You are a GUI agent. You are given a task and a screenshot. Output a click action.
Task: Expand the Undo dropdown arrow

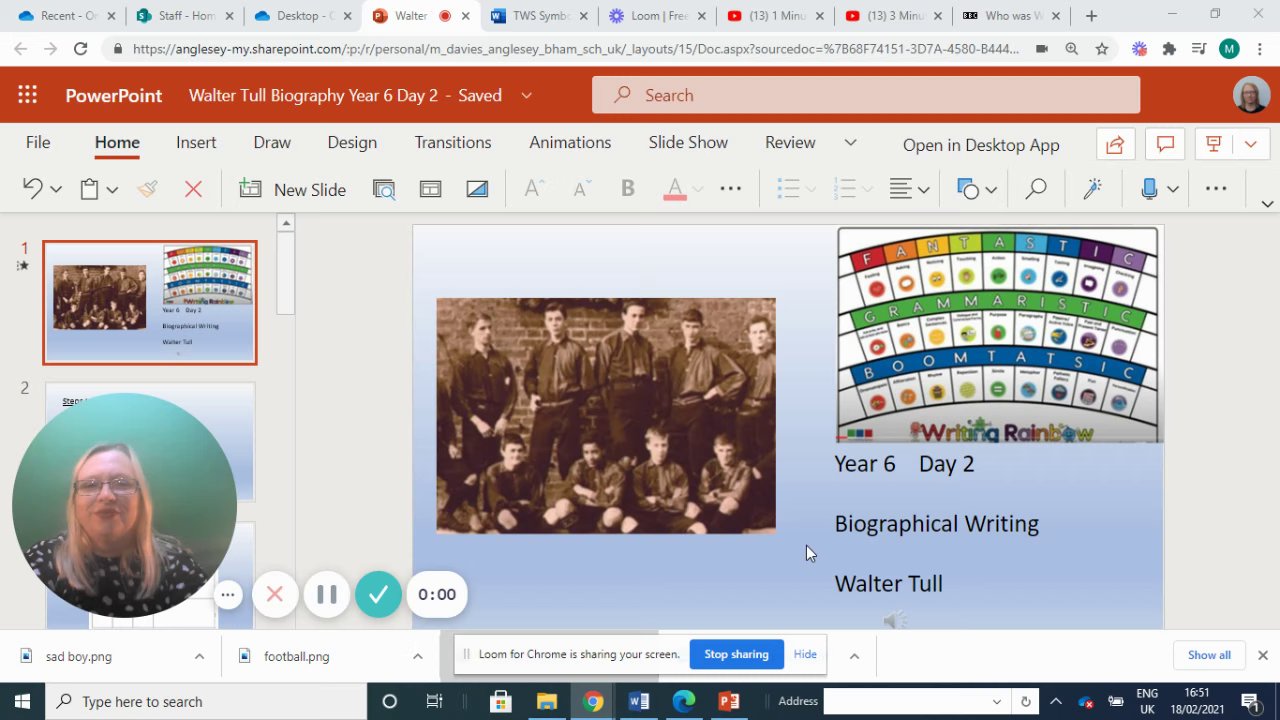56,189
